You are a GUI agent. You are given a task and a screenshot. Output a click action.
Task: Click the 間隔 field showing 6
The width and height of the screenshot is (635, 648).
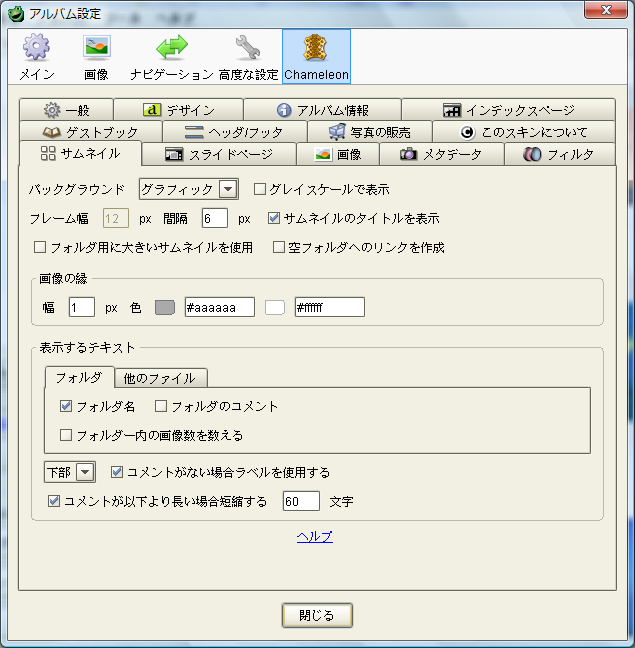(215, 218)
